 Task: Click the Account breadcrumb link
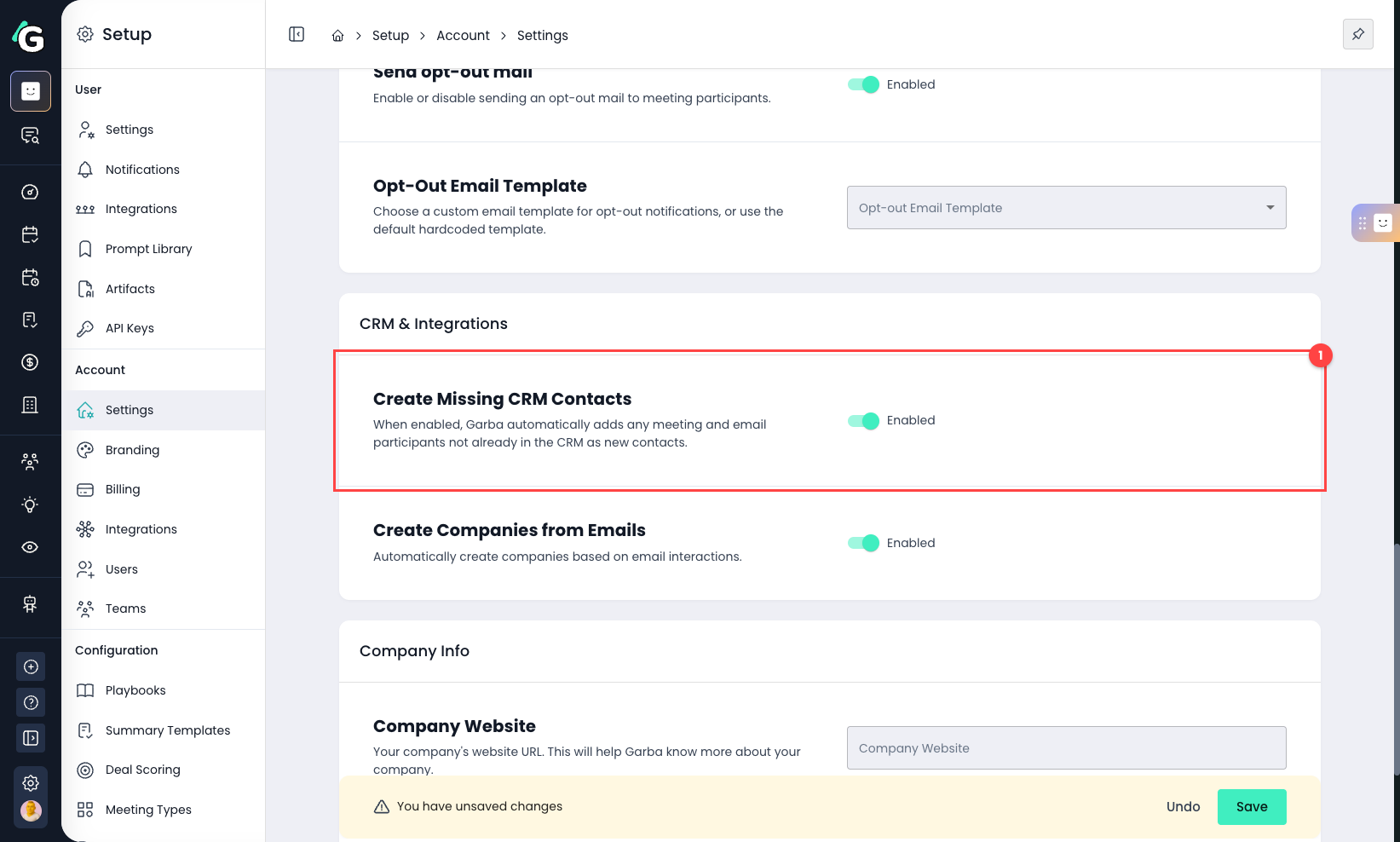pyautogui.click(x=463, y=36)
